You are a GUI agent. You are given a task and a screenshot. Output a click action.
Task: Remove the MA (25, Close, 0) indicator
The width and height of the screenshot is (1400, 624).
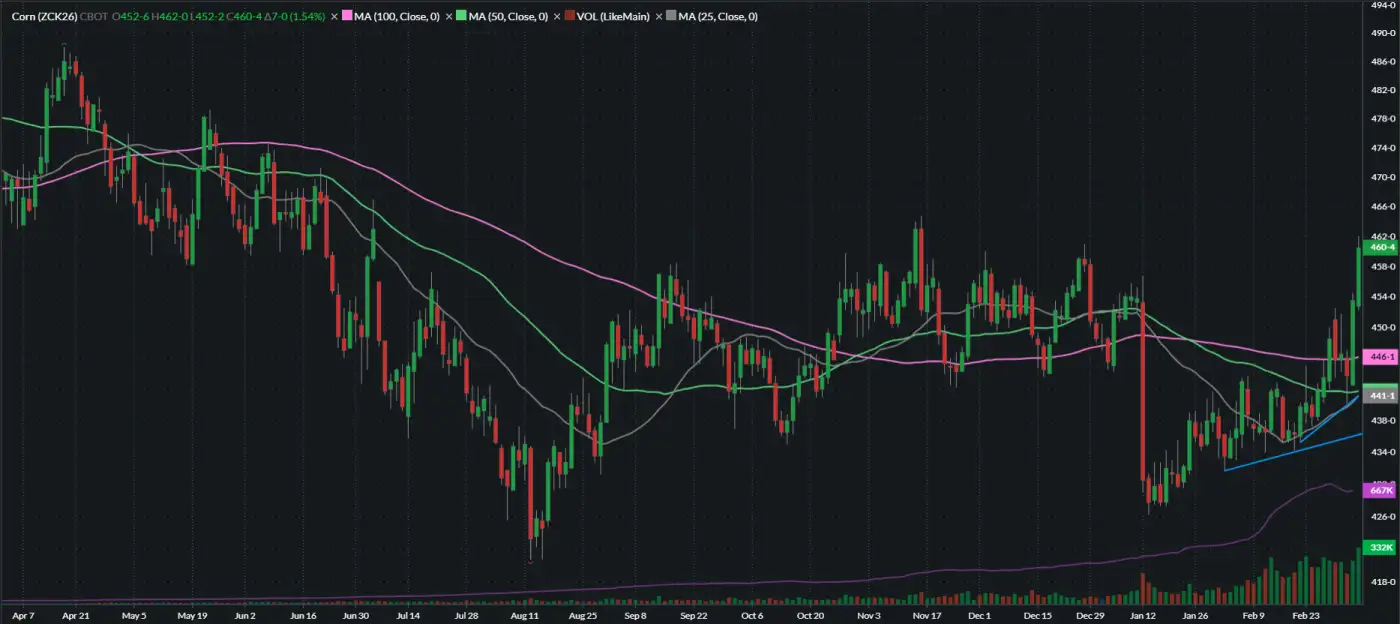659,17
